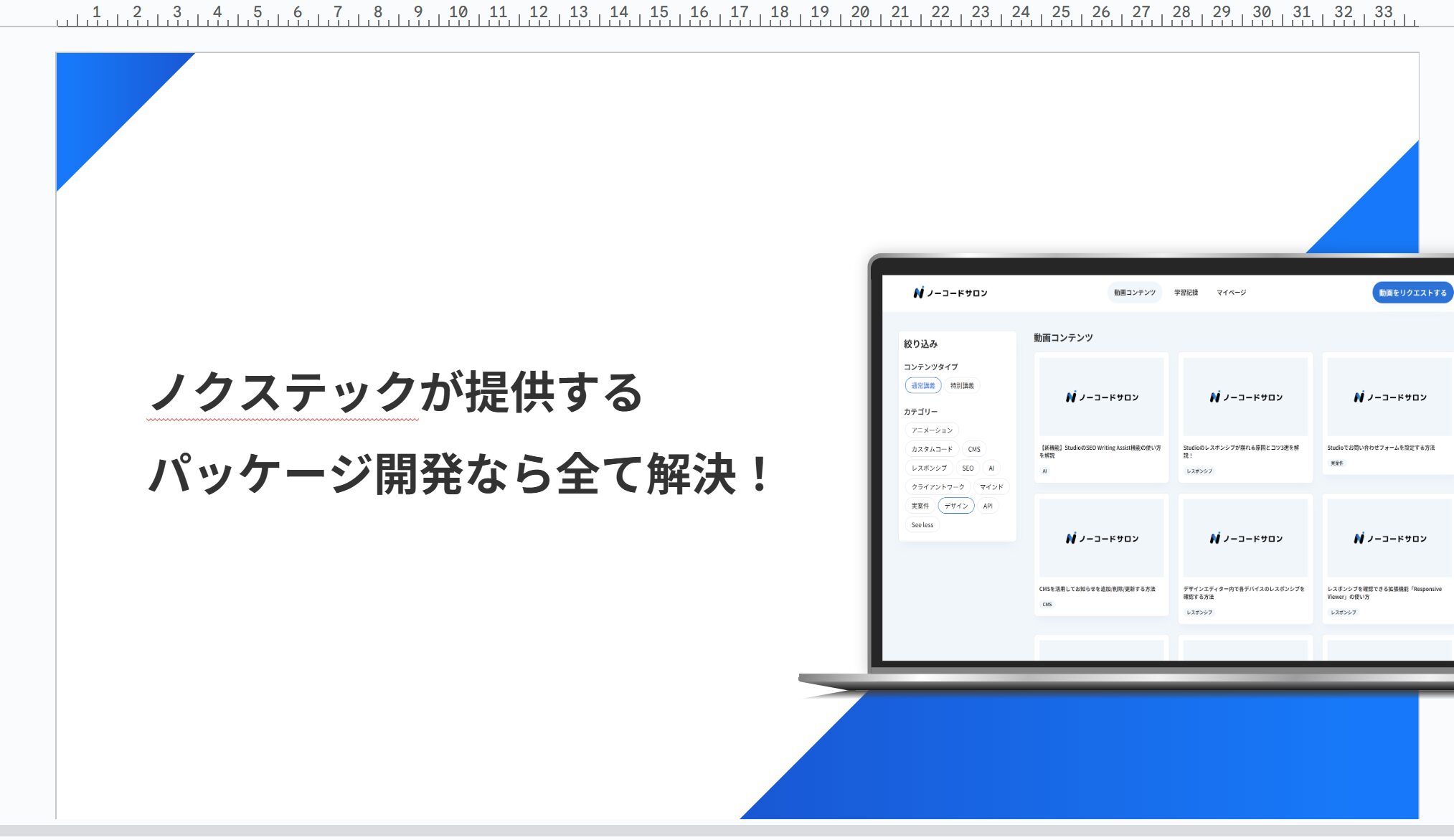Toggle the CMS category chip in the filter panel
The width and height of the screenshot is (1454, 840).
click(974, 449)
